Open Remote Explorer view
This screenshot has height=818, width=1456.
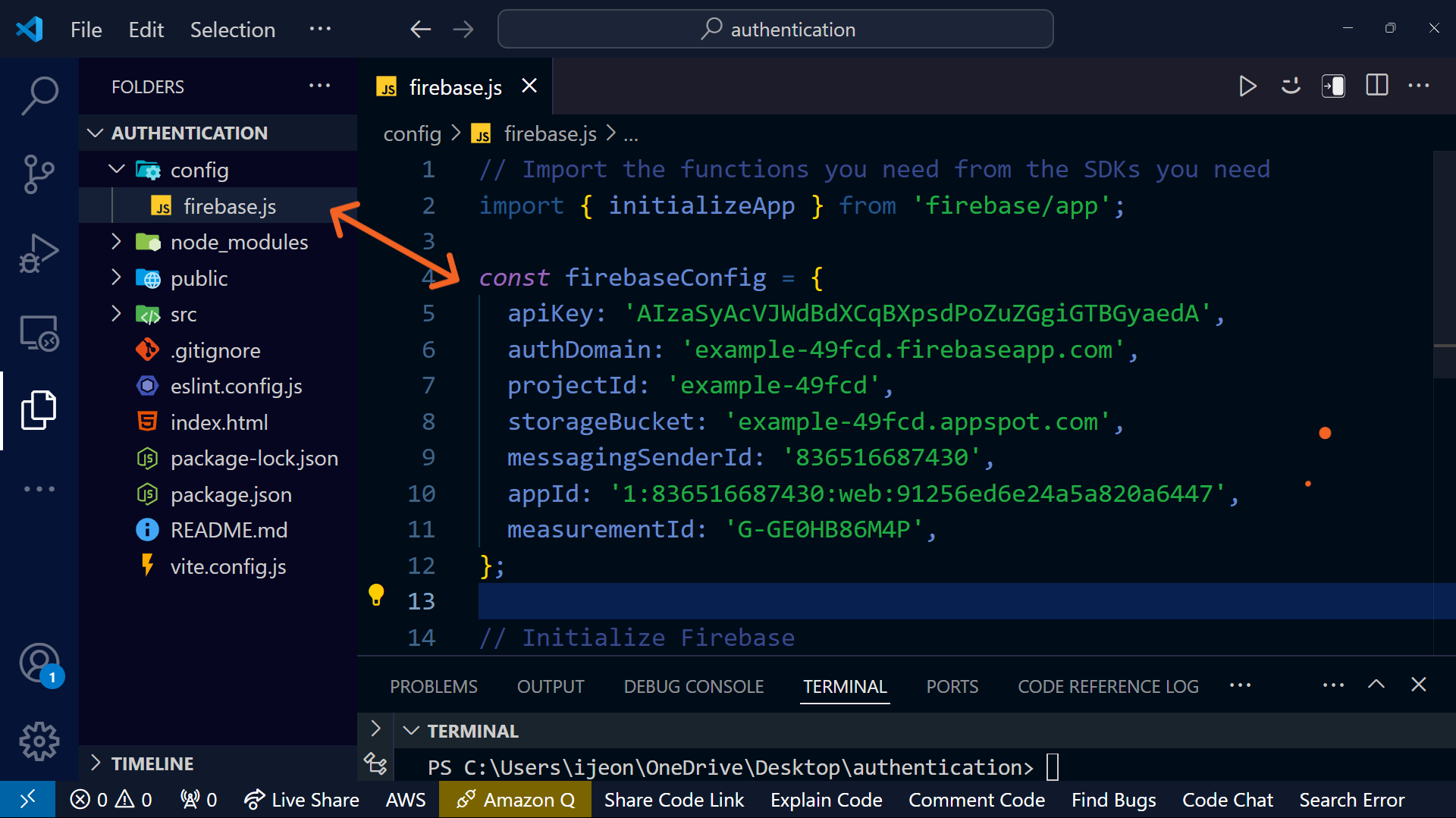coord(39,333)
